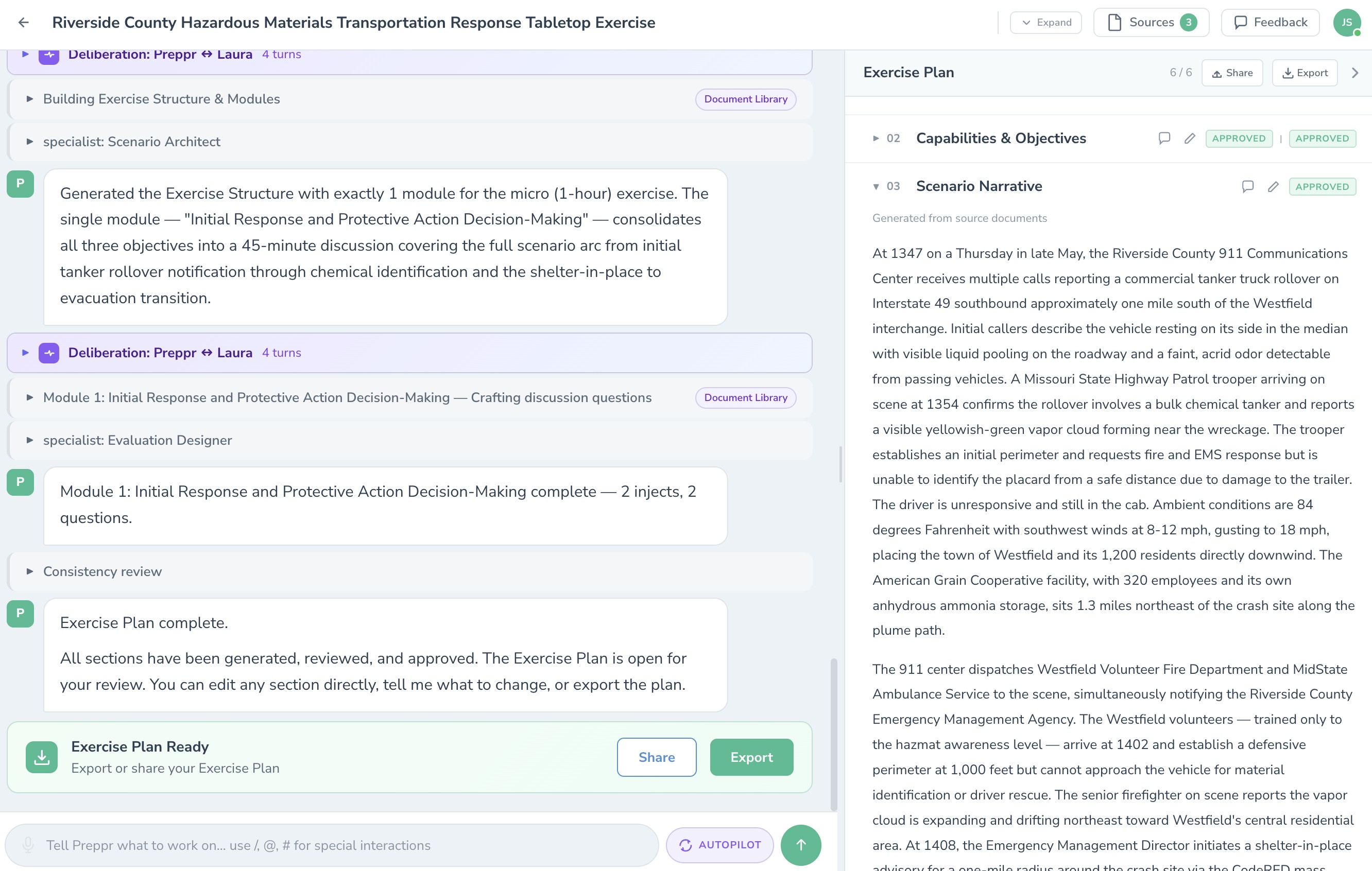
Task: Open comments on Capabilities & Objectives
Action: coord(1164,138)
